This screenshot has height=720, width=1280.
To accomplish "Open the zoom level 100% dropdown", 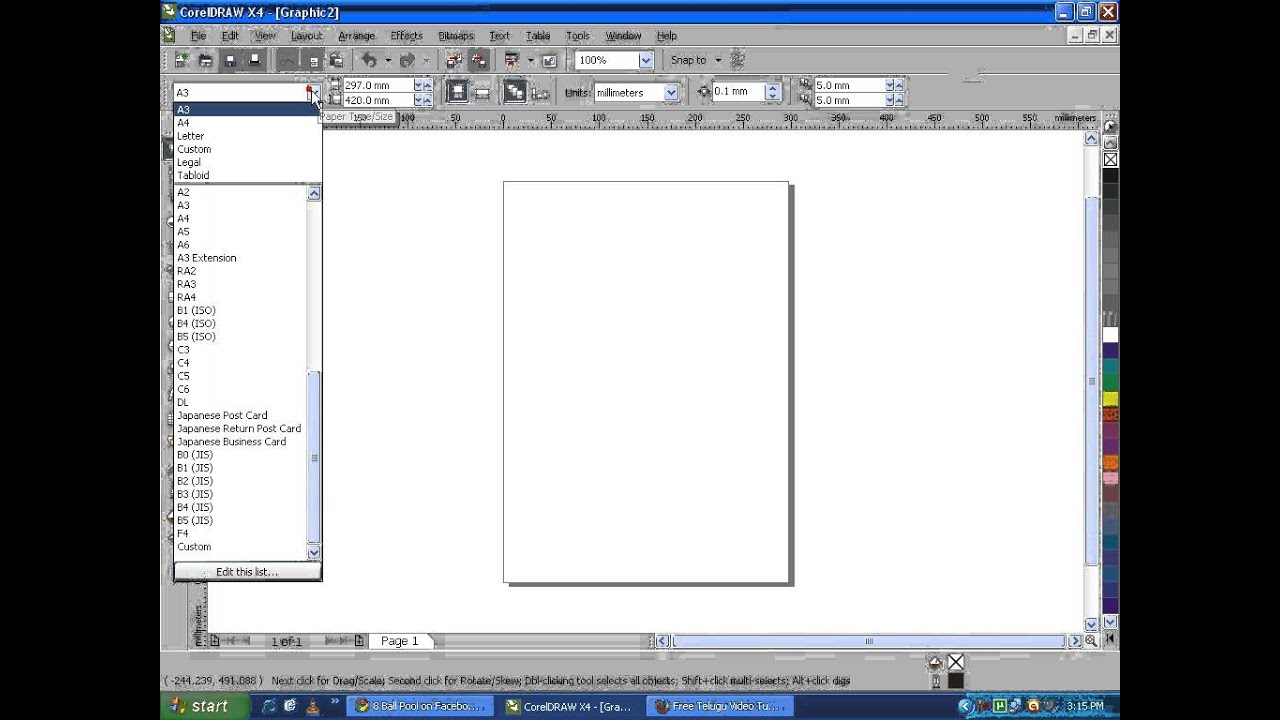I will (646, 60).
